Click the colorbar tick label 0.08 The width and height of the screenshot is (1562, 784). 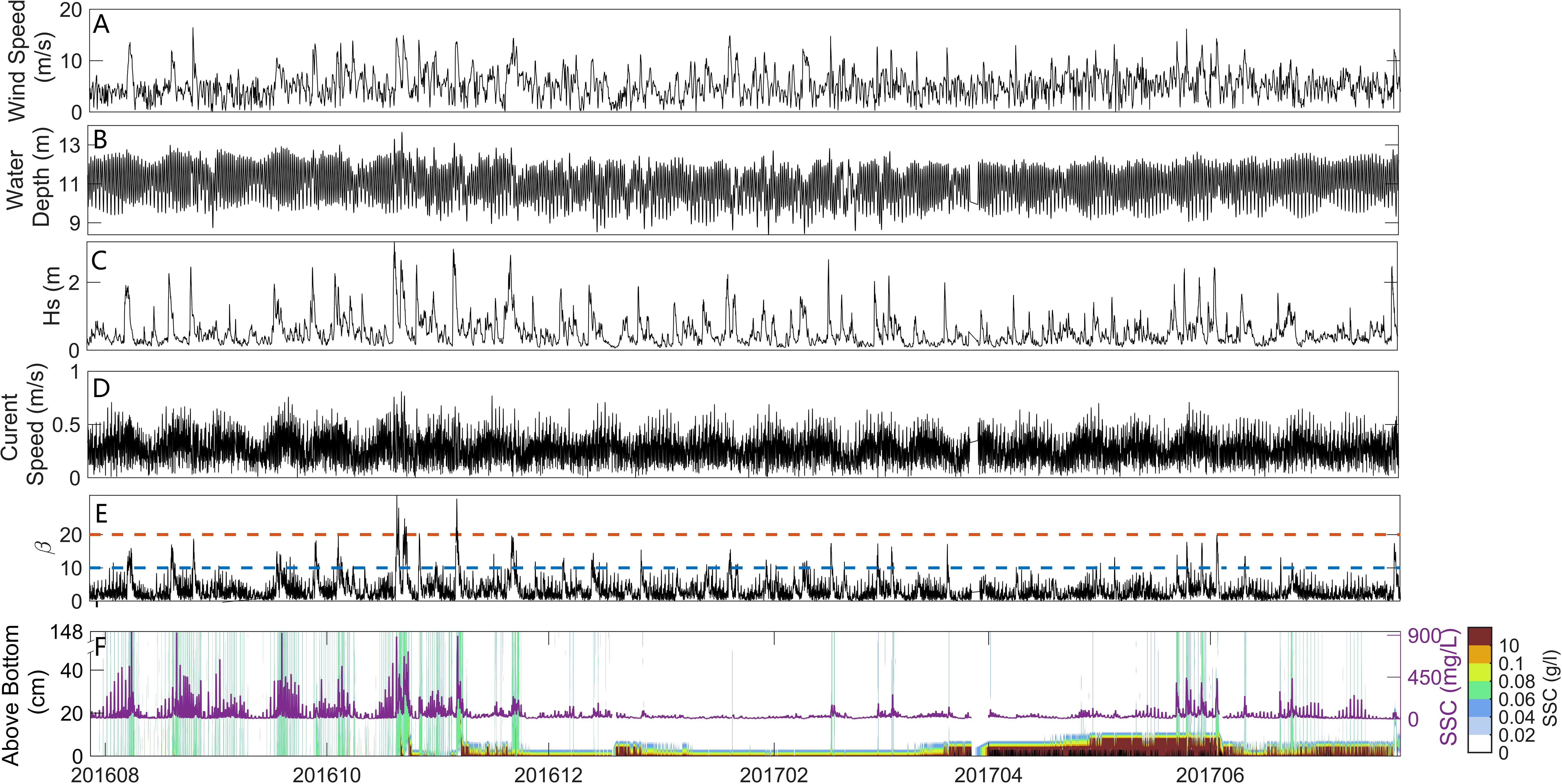[x=1517, y=681]
